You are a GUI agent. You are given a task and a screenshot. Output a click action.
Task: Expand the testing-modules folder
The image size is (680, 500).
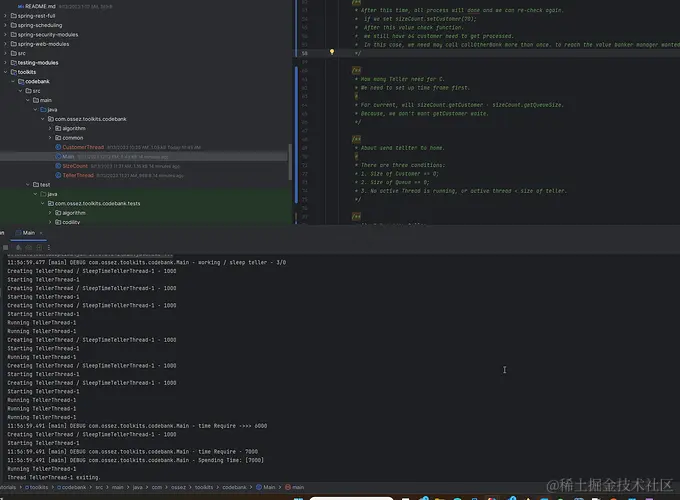tap(5, 63)
